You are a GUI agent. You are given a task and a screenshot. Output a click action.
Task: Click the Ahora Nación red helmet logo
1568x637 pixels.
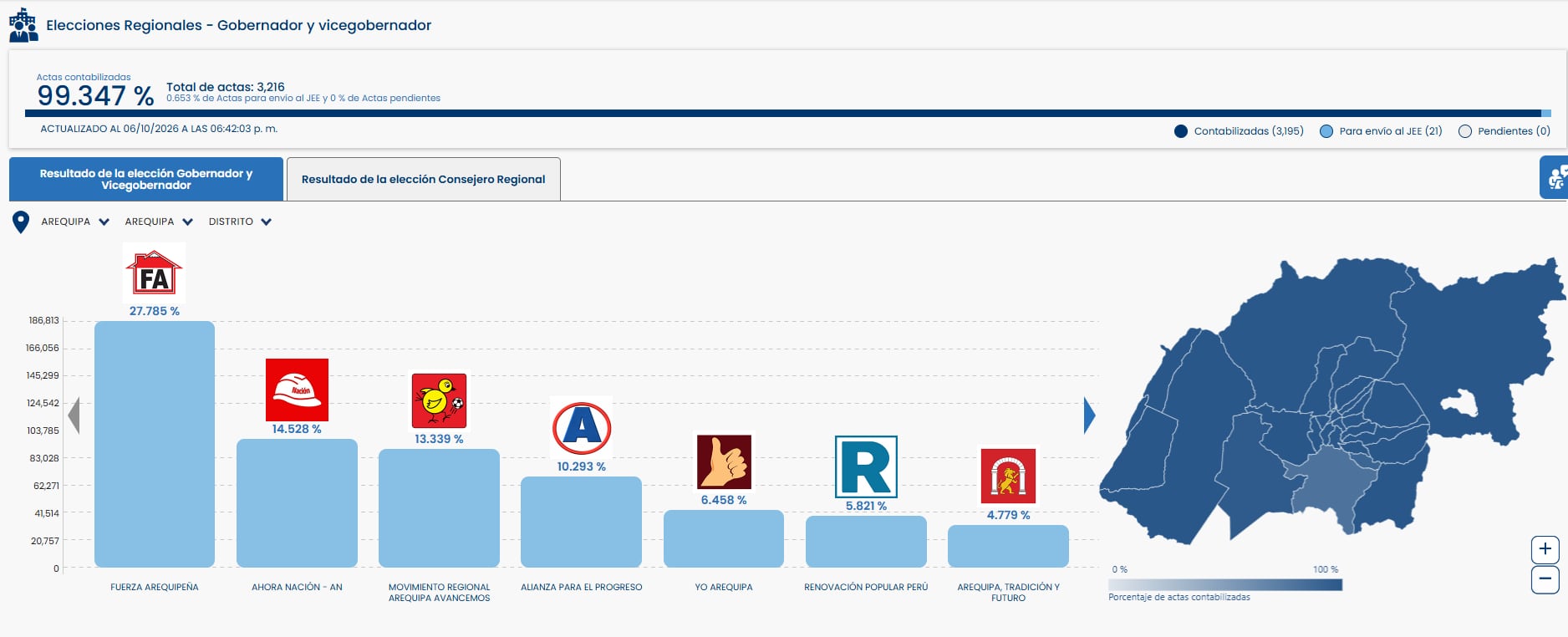point(297,390)
